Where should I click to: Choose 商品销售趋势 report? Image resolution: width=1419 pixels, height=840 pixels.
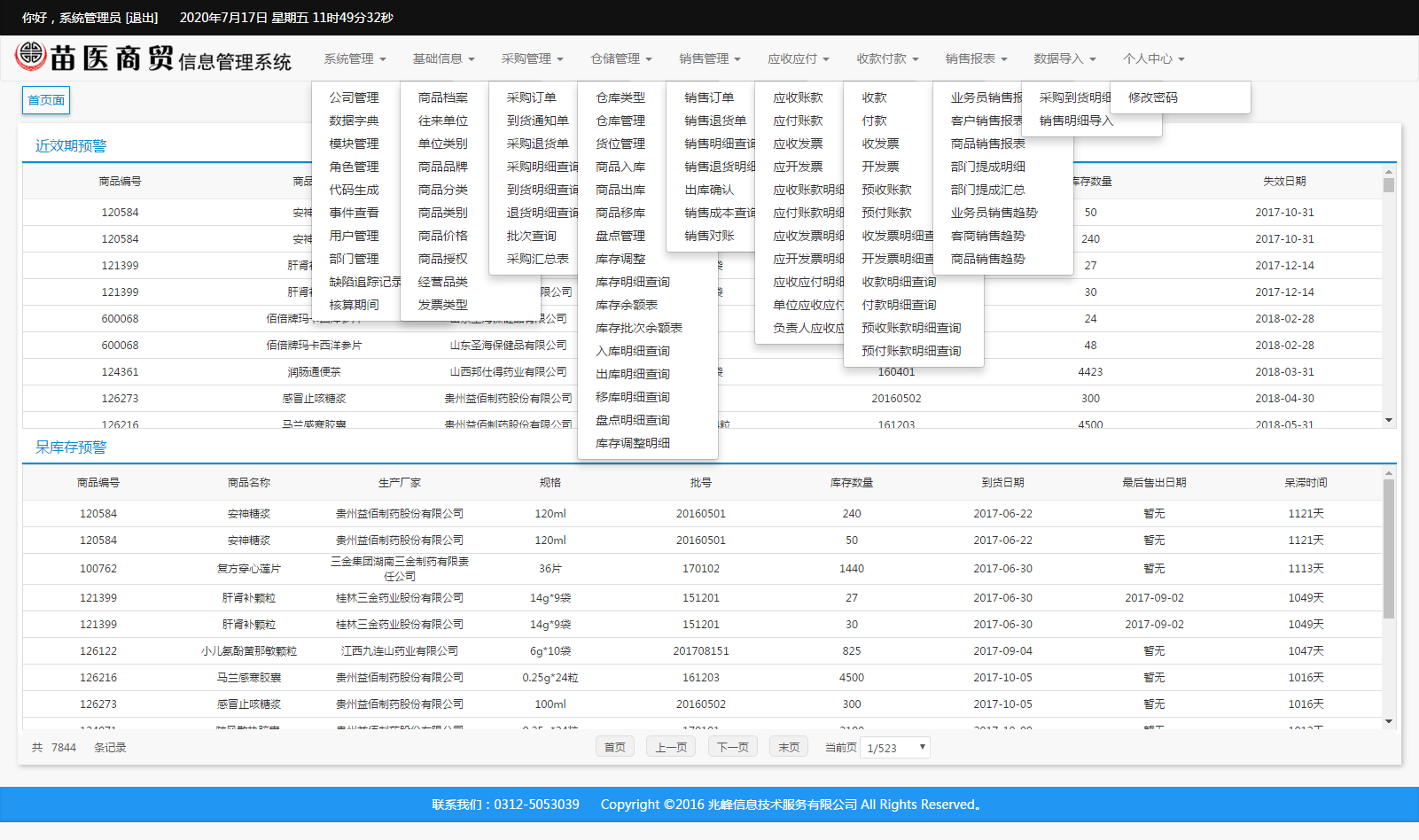click(x=987, y=259)
